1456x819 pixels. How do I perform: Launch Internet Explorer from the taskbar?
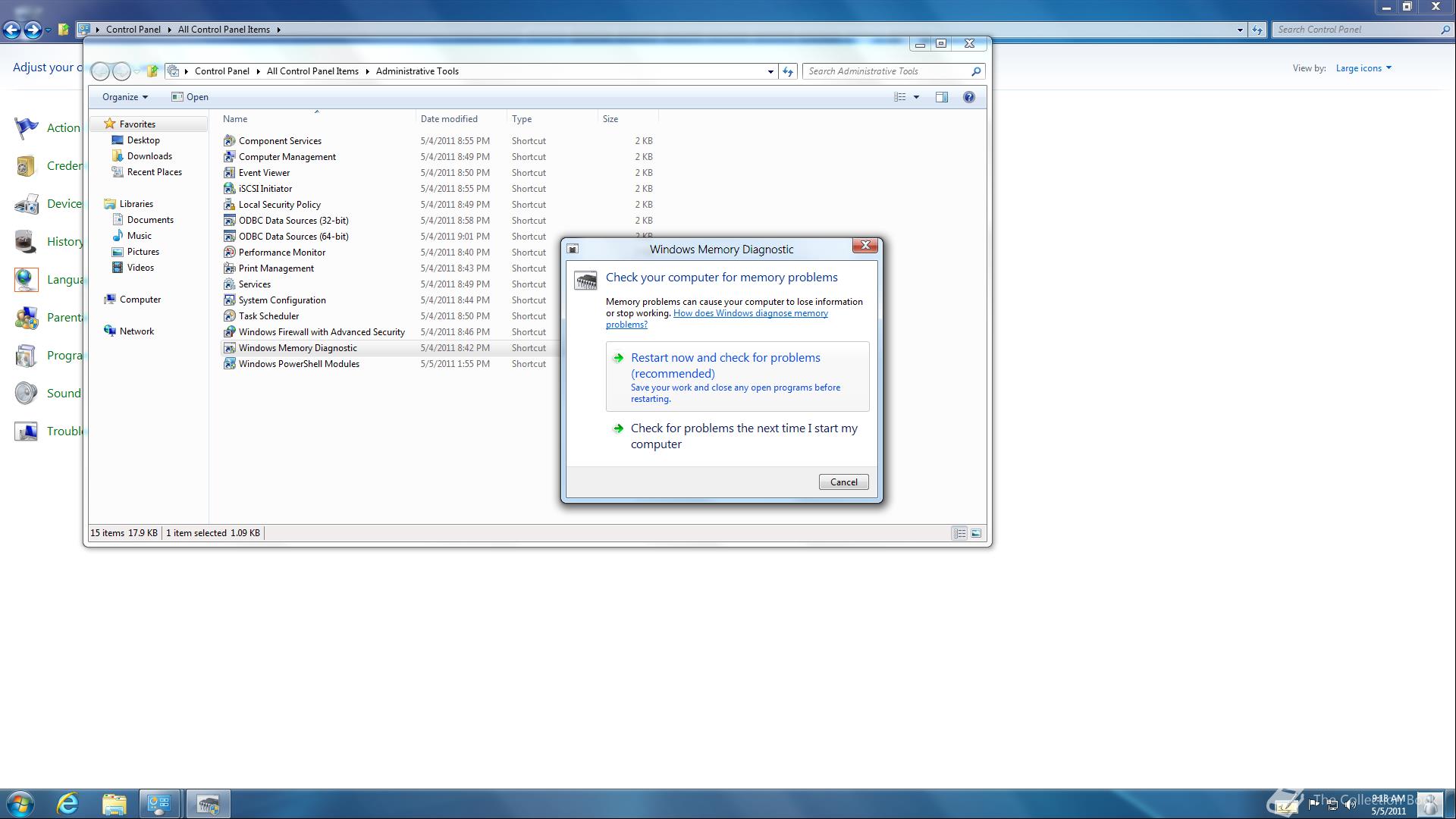67,804
